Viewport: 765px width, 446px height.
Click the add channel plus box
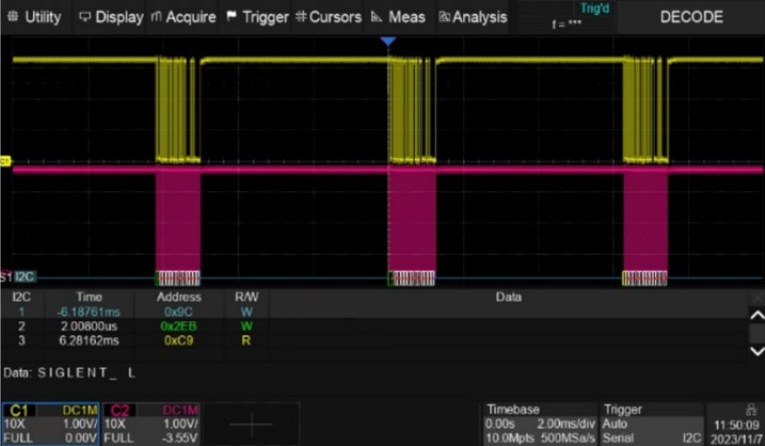pyautogui.click(x=251, y=424)
